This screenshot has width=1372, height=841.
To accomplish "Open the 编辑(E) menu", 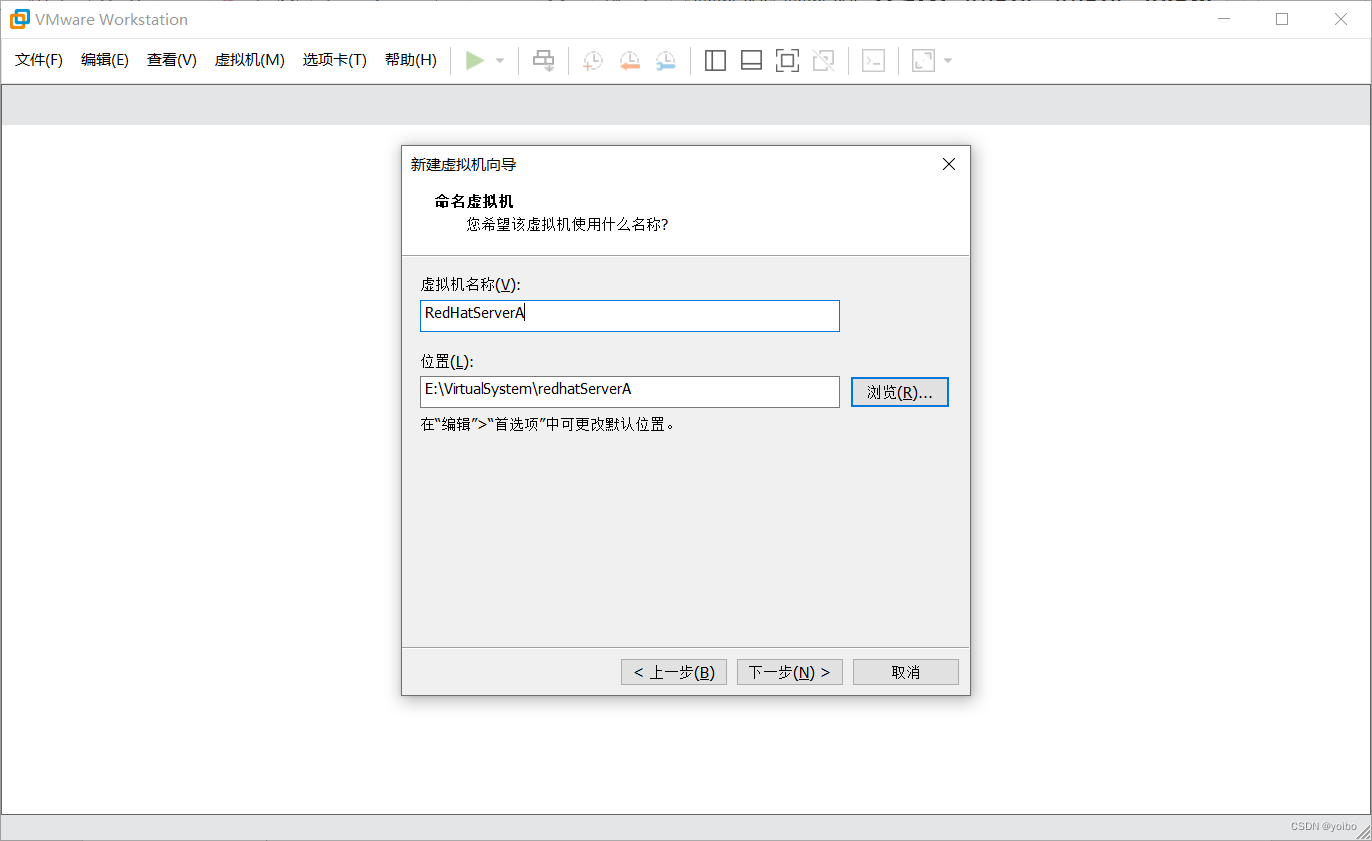I will [x=105, y=60].
